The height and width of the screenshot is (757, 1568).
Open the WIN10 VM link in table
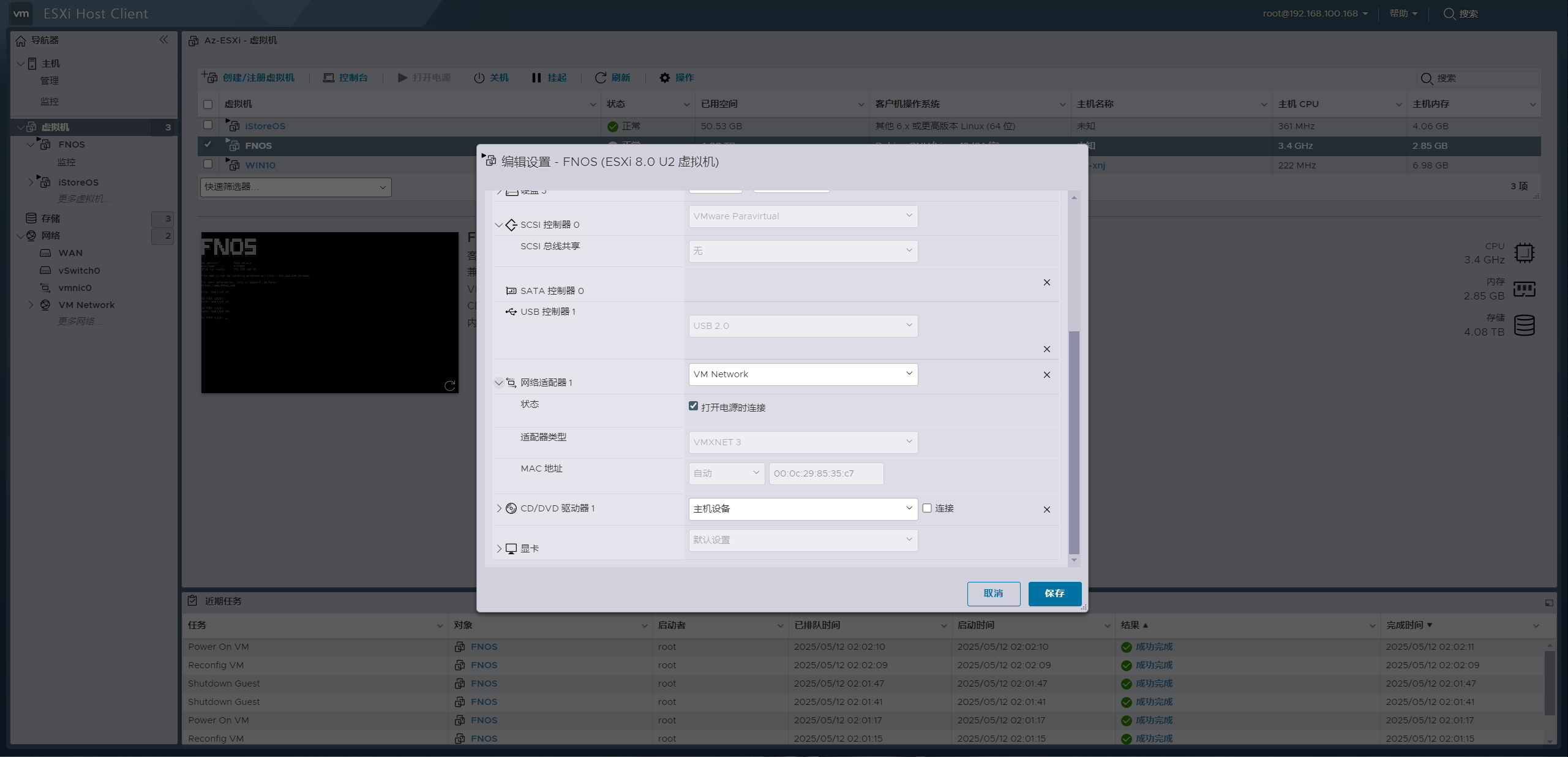pos(260,165)
